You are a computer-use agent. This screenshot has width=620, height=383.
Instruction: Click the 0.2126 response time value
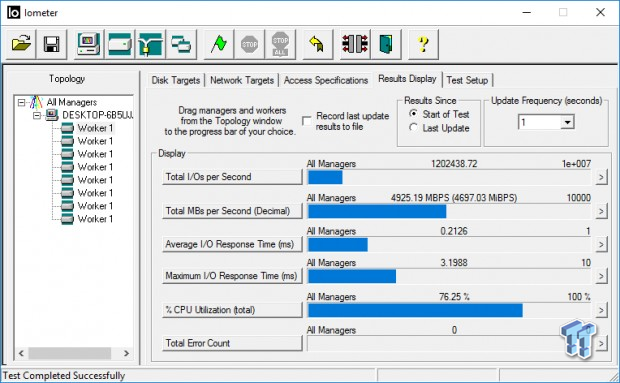pyautogui.click(x=454, y=231)
